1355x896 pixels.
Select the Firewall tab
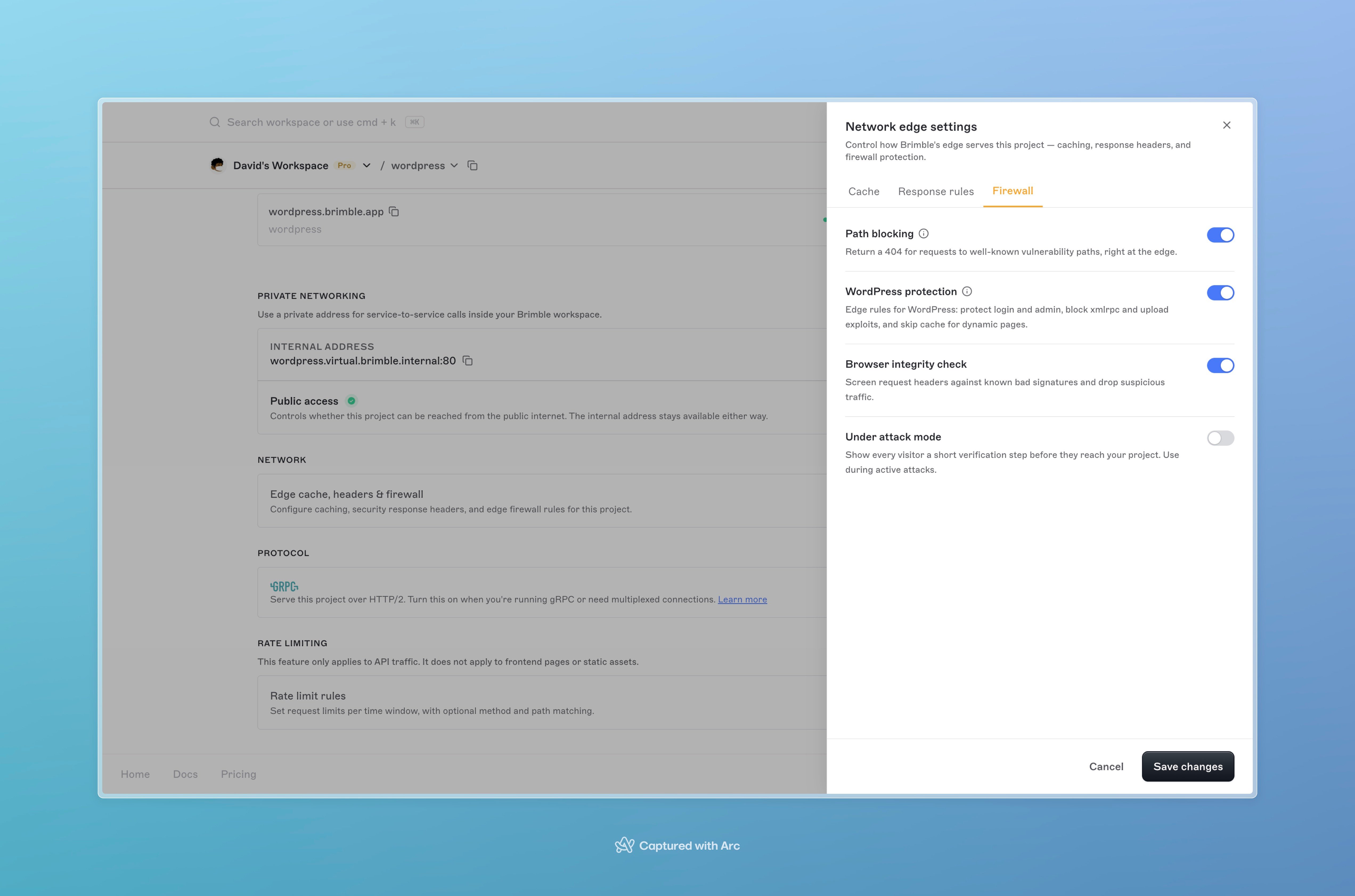[1013, 191]
